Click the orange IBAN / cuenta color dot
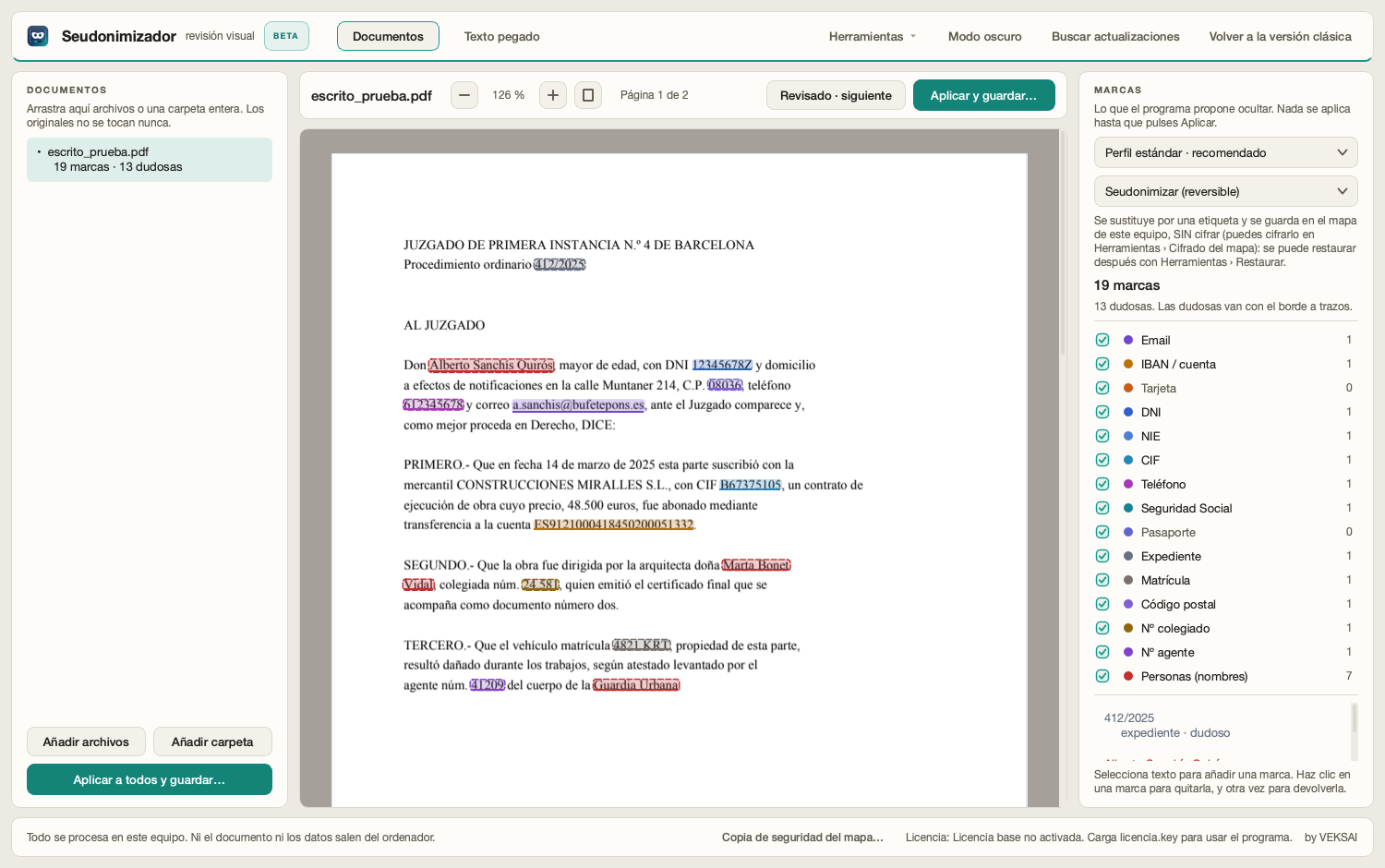The height and width of the screenshot is (868, 1385). coord(1128,364)
